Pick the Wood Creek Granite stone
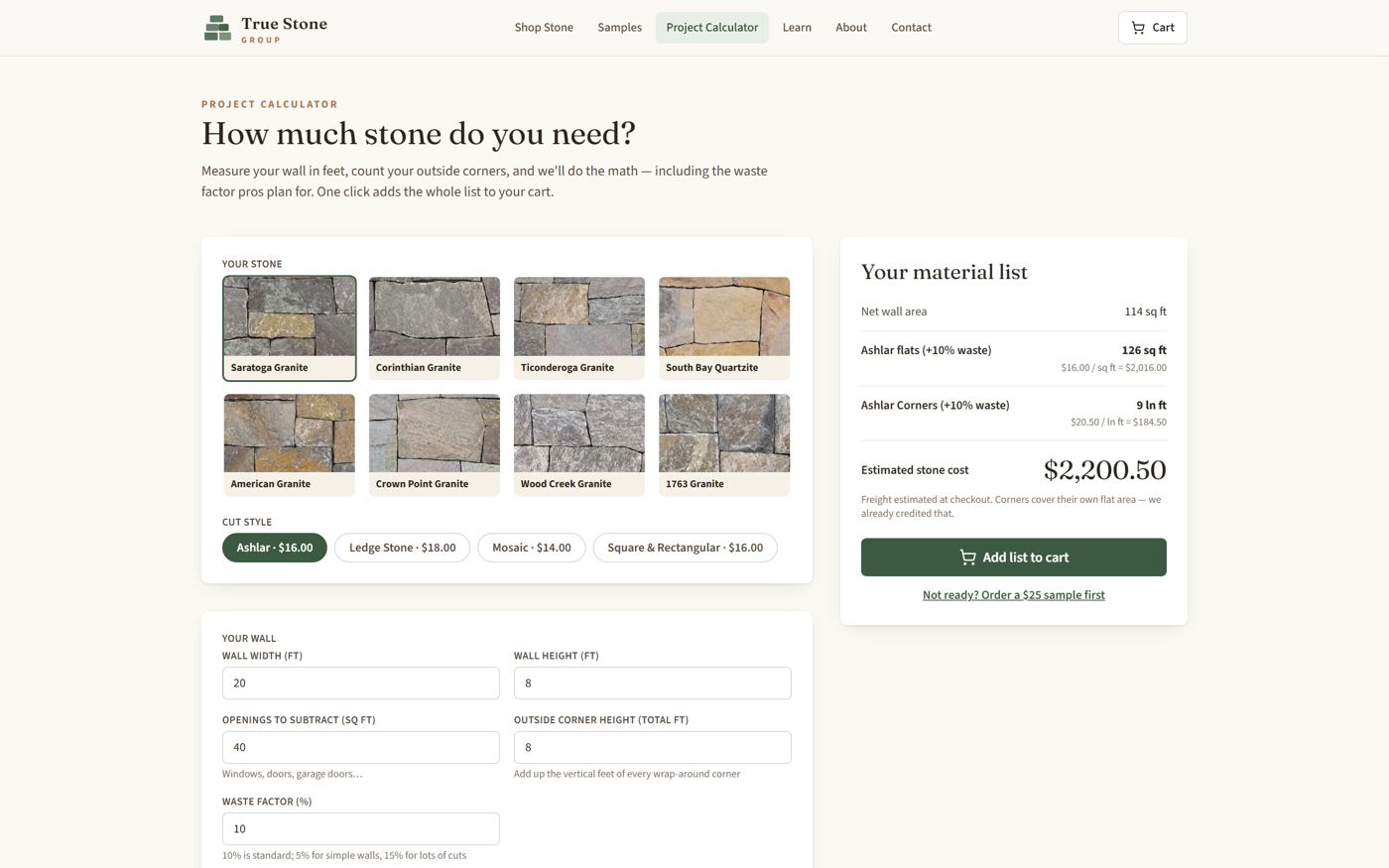This screenshot has width=1389, height=868. coord(579,445)
